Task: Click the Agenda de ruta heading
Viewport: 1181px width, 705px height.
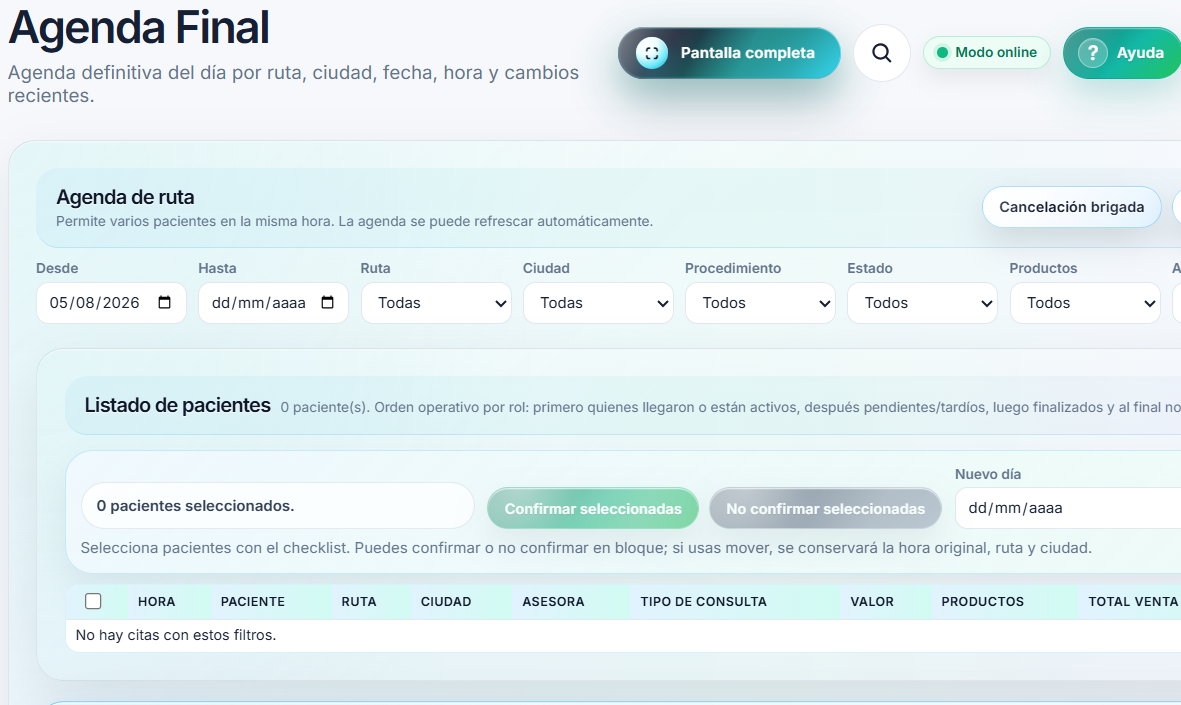Action: (x=125, y=197)
